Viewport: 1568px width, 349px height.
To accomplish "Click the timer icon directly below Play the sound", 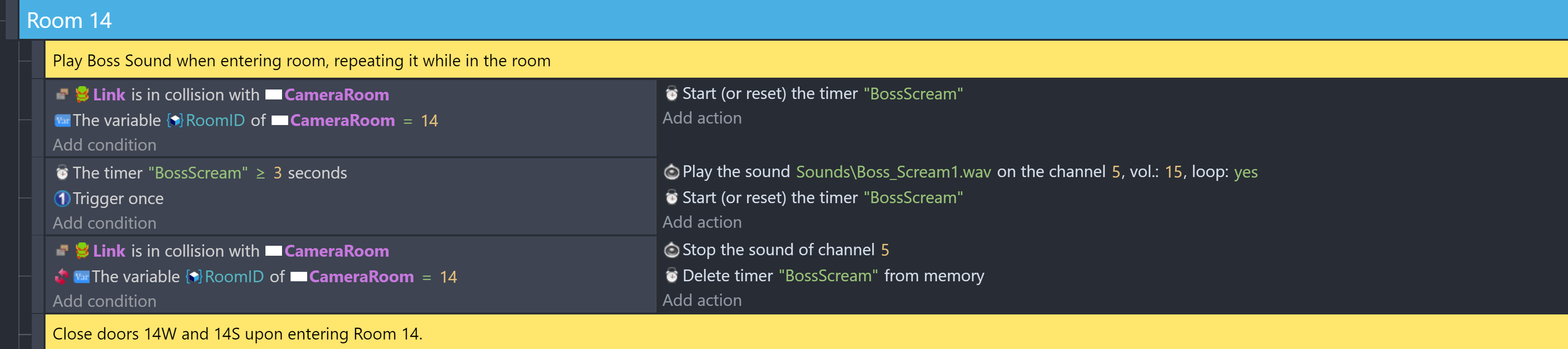I will click(x=671, y=198).
